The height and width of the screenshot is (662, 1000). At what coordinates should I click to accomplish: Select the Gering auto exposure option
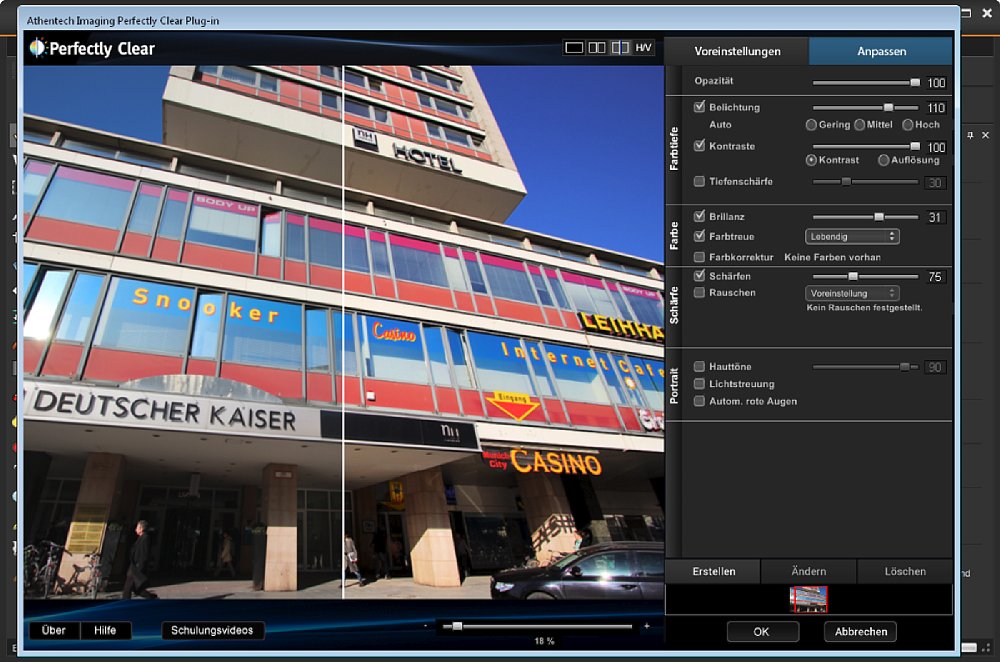pos(811,124)
